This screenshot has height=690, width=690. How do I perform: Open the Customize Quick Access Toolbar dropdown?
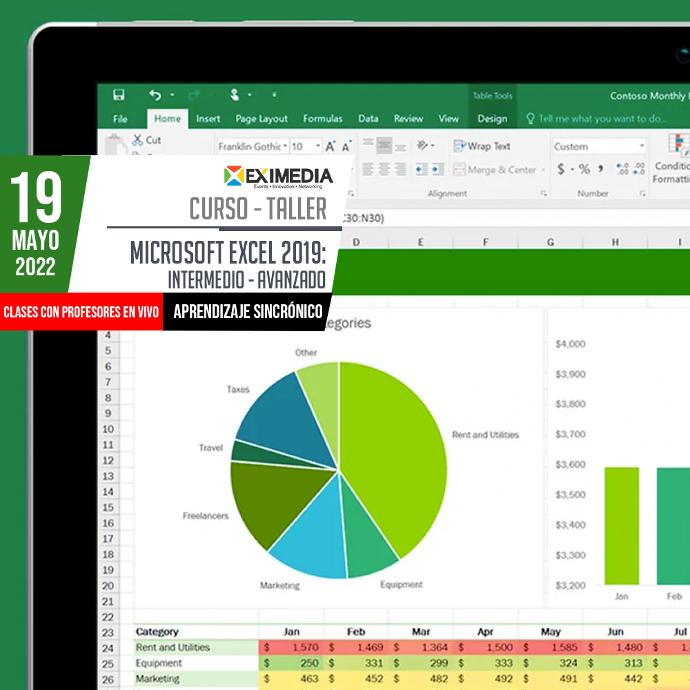click(274, 95)
